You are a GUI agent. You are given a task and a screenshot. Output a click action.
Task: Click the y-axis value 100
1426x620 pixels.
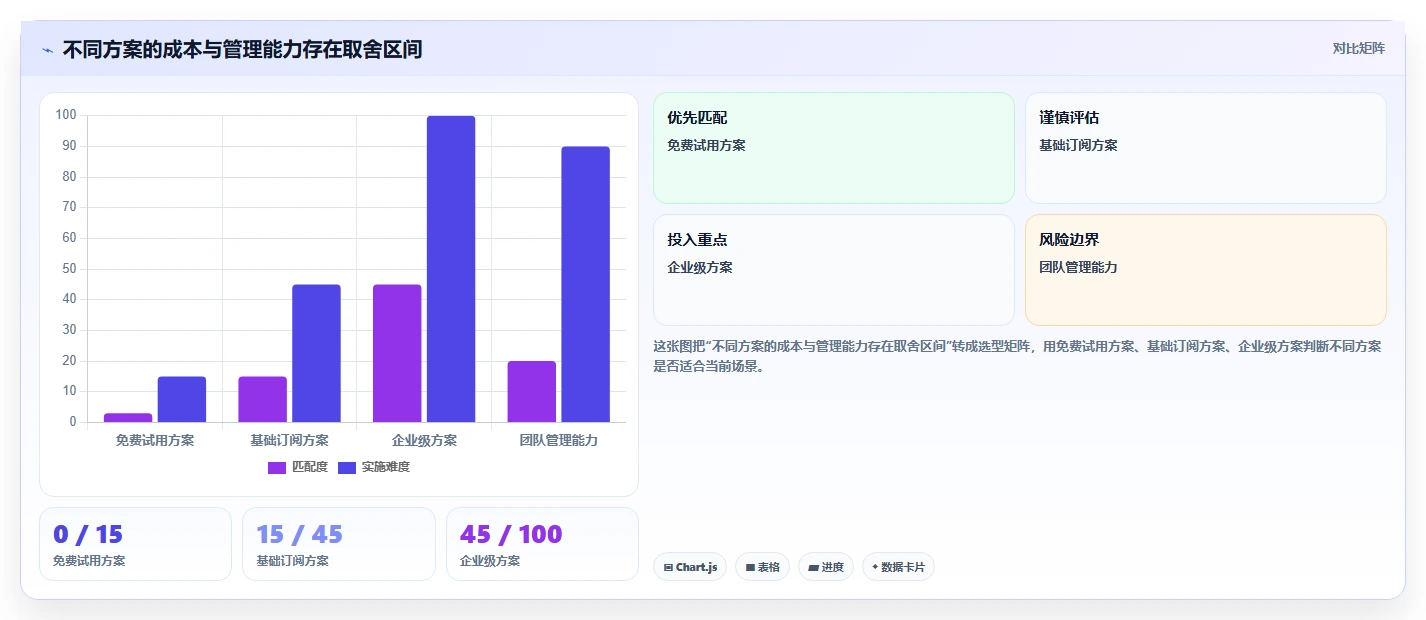coord(66,115)
